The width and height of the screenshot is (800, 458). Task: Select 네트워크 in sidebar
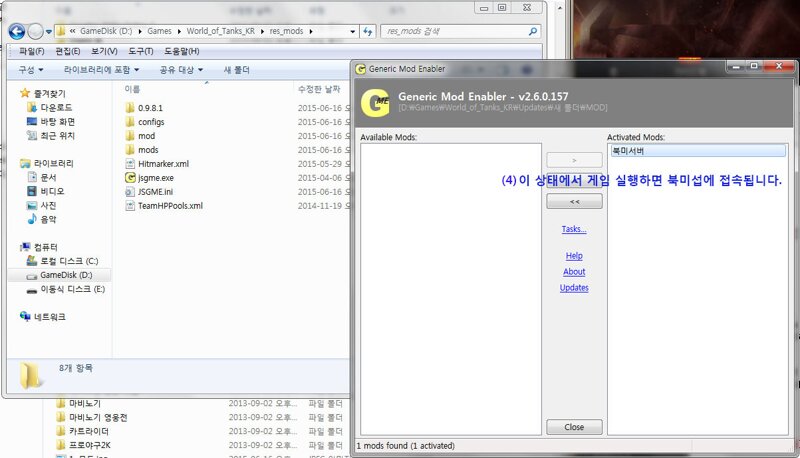49,317
